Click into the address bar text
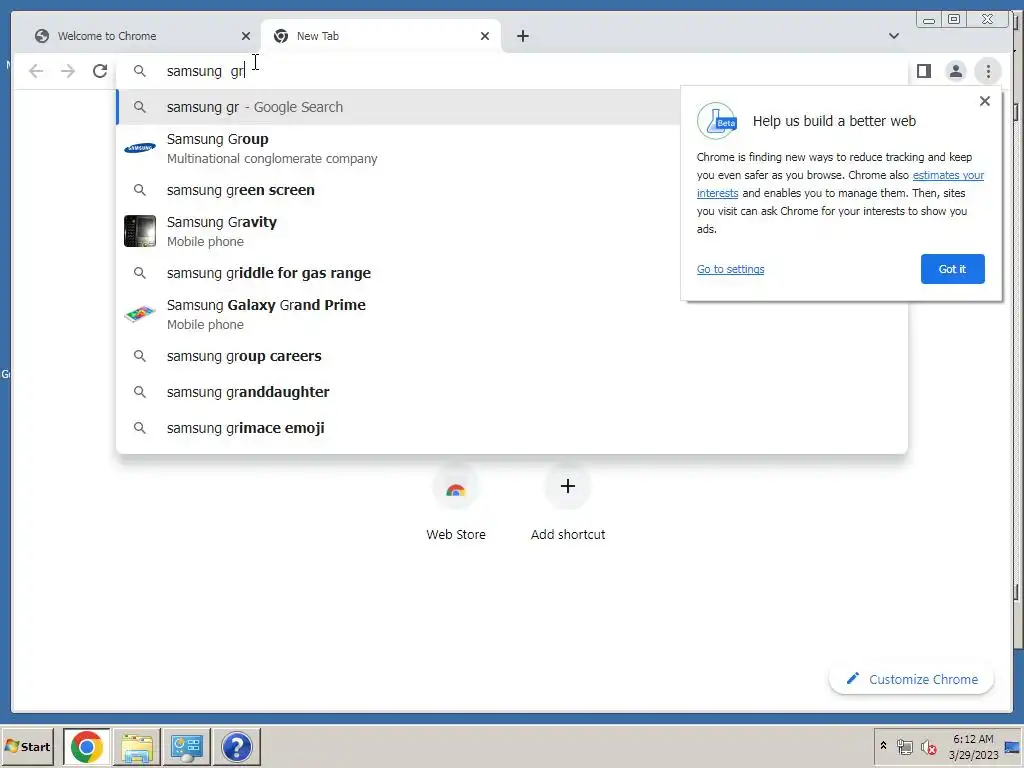 coord(205,71)
